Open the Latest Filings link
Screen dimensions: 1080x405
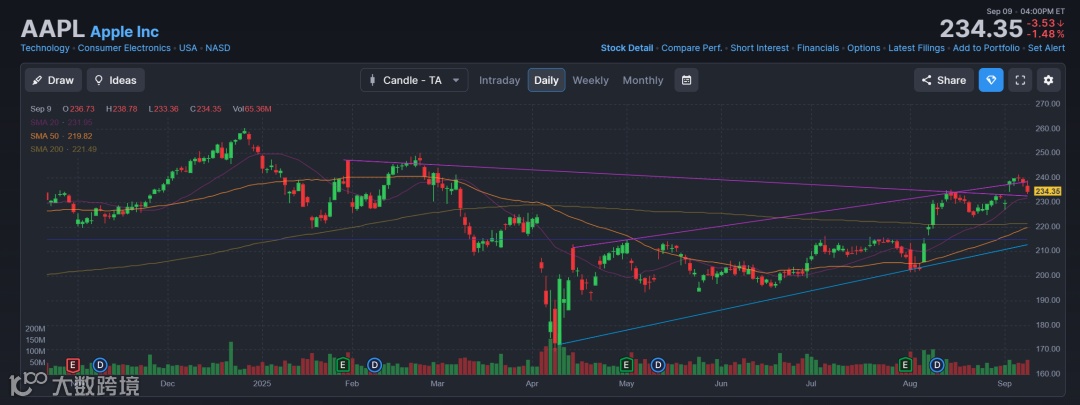point(916,48)
